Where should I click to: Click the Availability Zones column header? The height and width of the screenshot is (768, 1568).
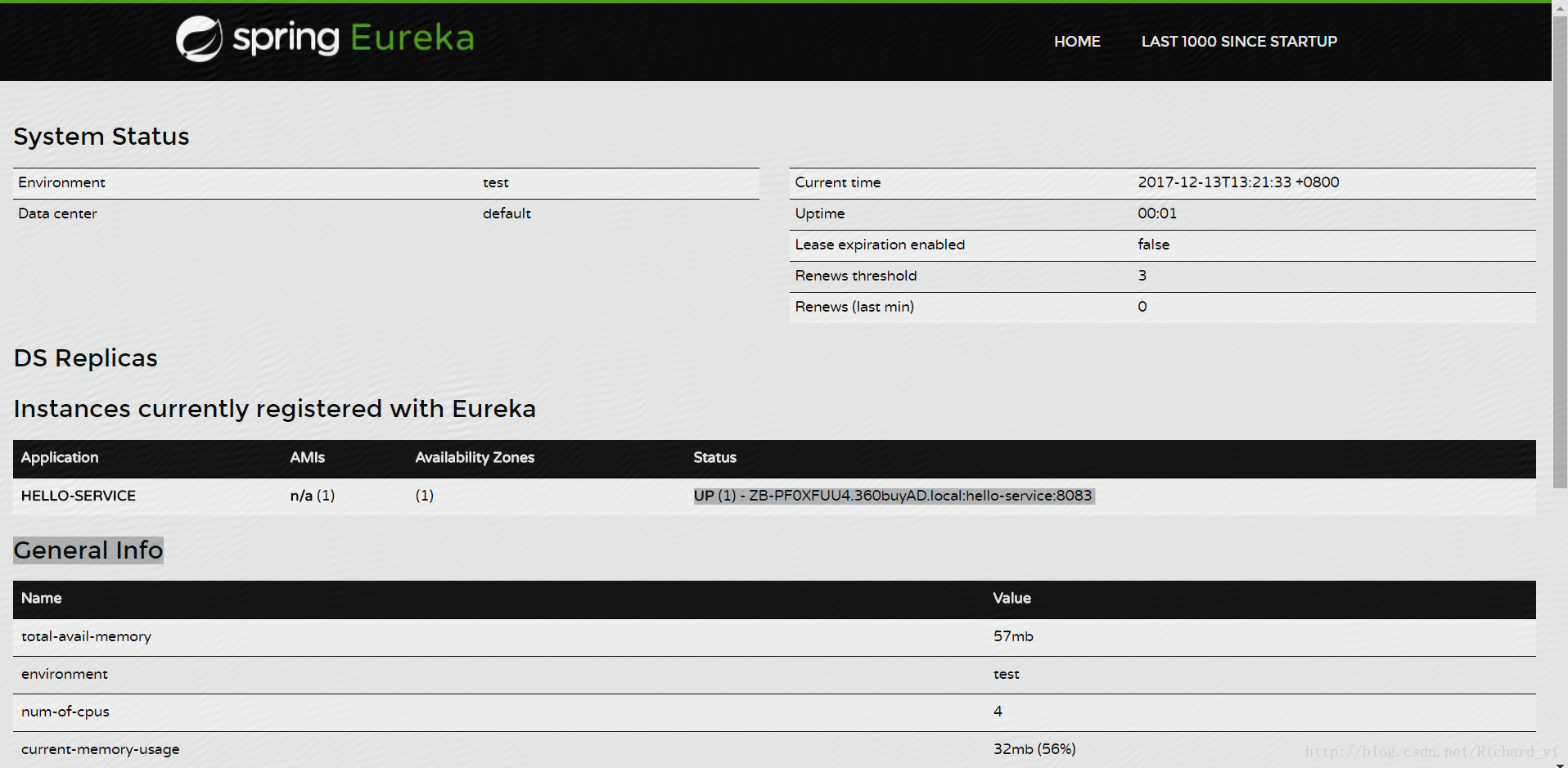click(475, 458)
